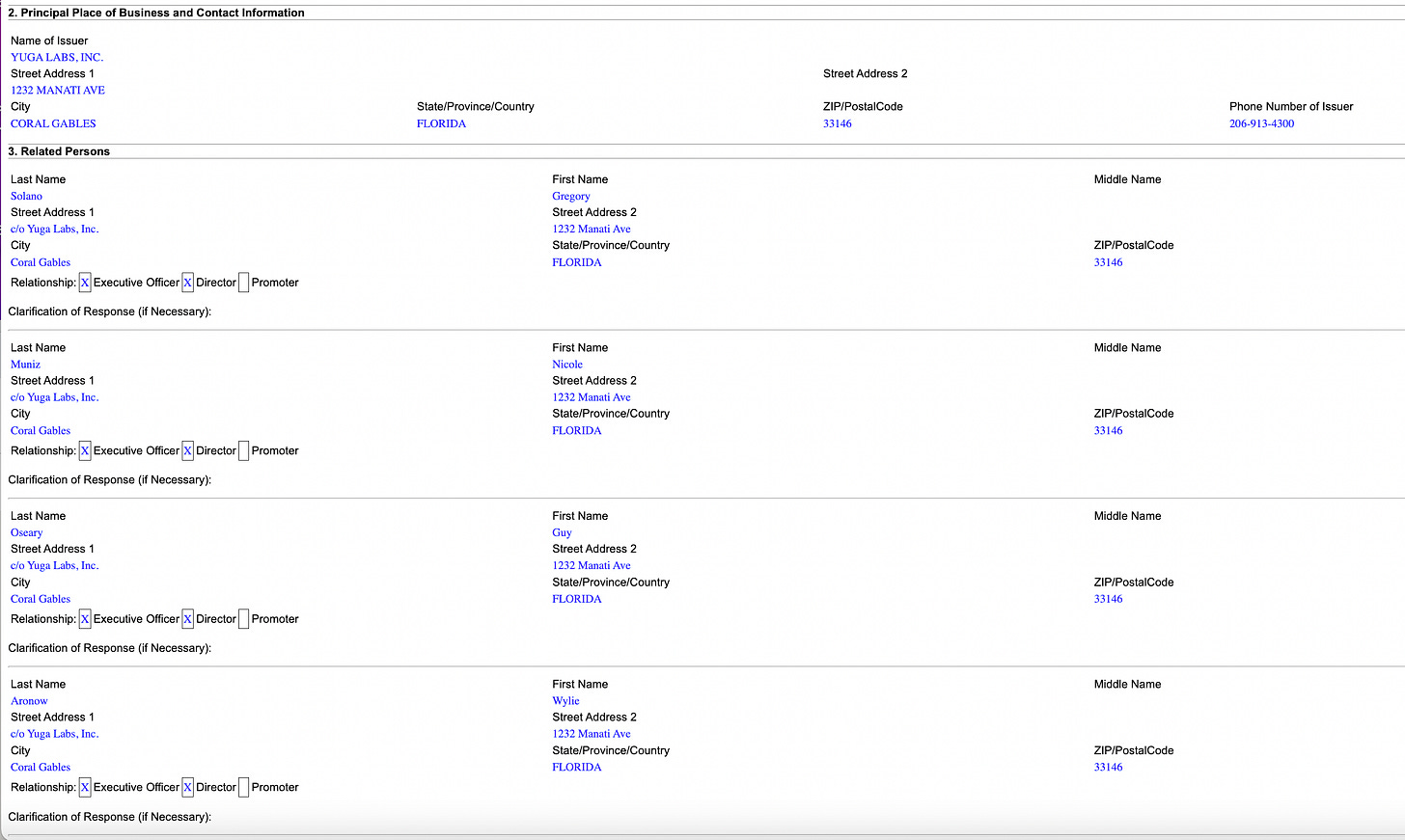Toggle Executive Officer checkbox for Solano

coord(85,283)
